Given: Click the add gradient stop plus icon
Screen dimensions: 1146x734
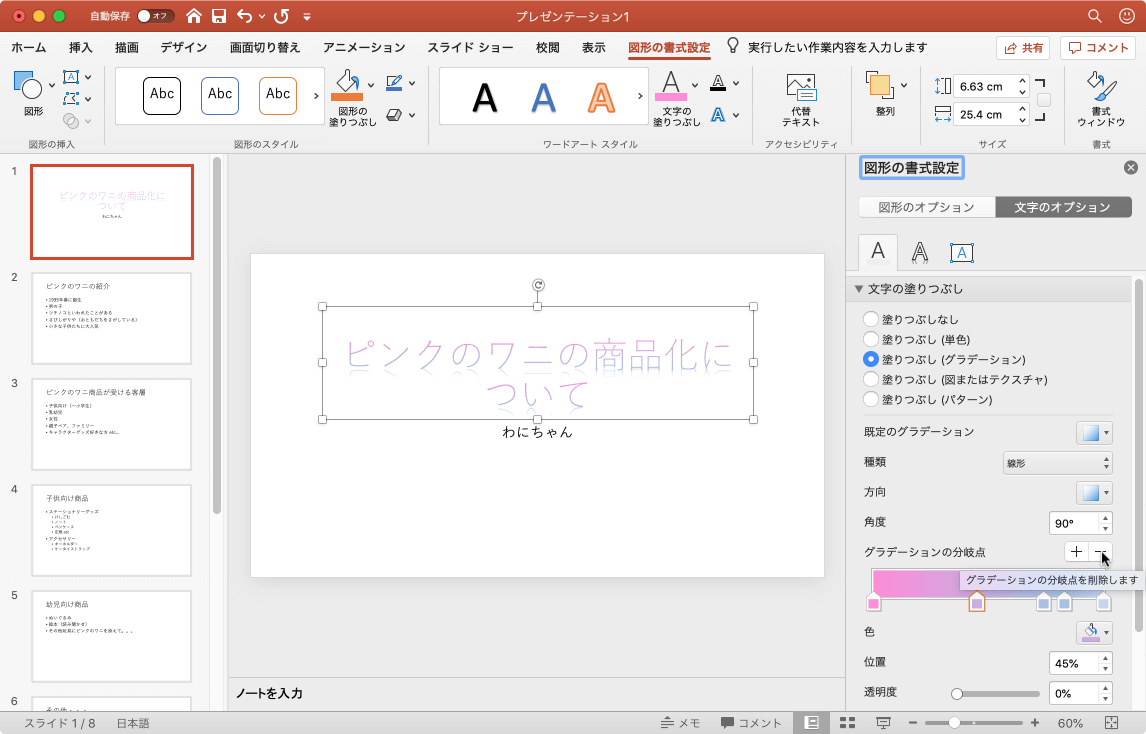Looking at the screenshot, I should click(x=1076, y=552).
